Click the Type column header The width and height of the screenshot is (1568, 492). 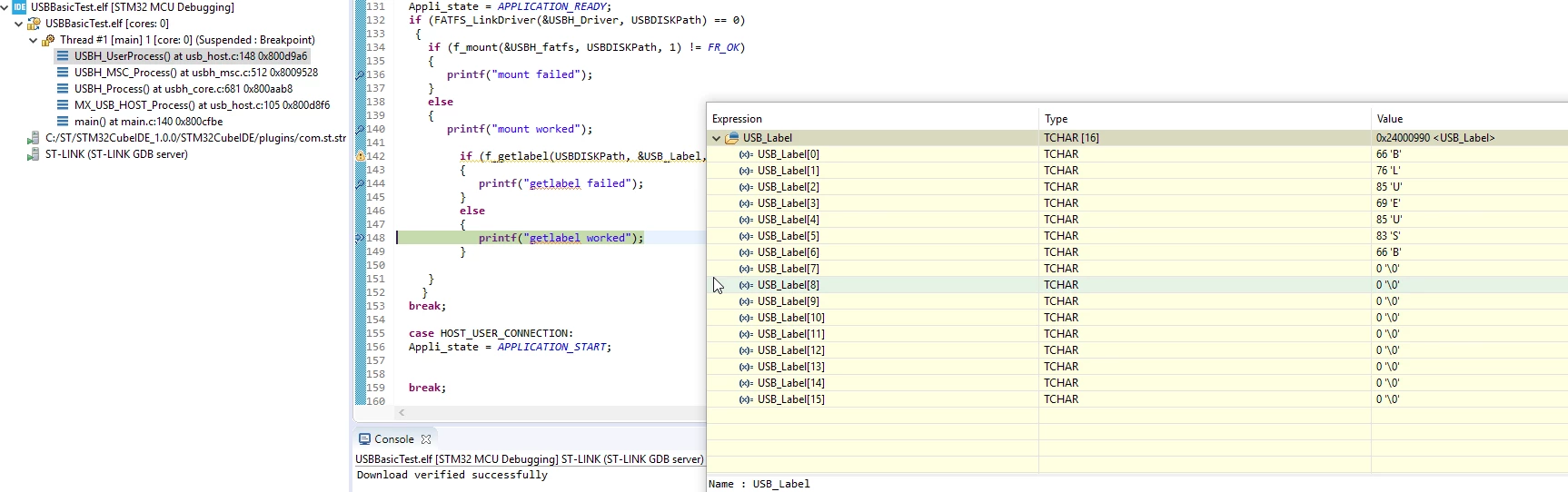[1205, 119]
